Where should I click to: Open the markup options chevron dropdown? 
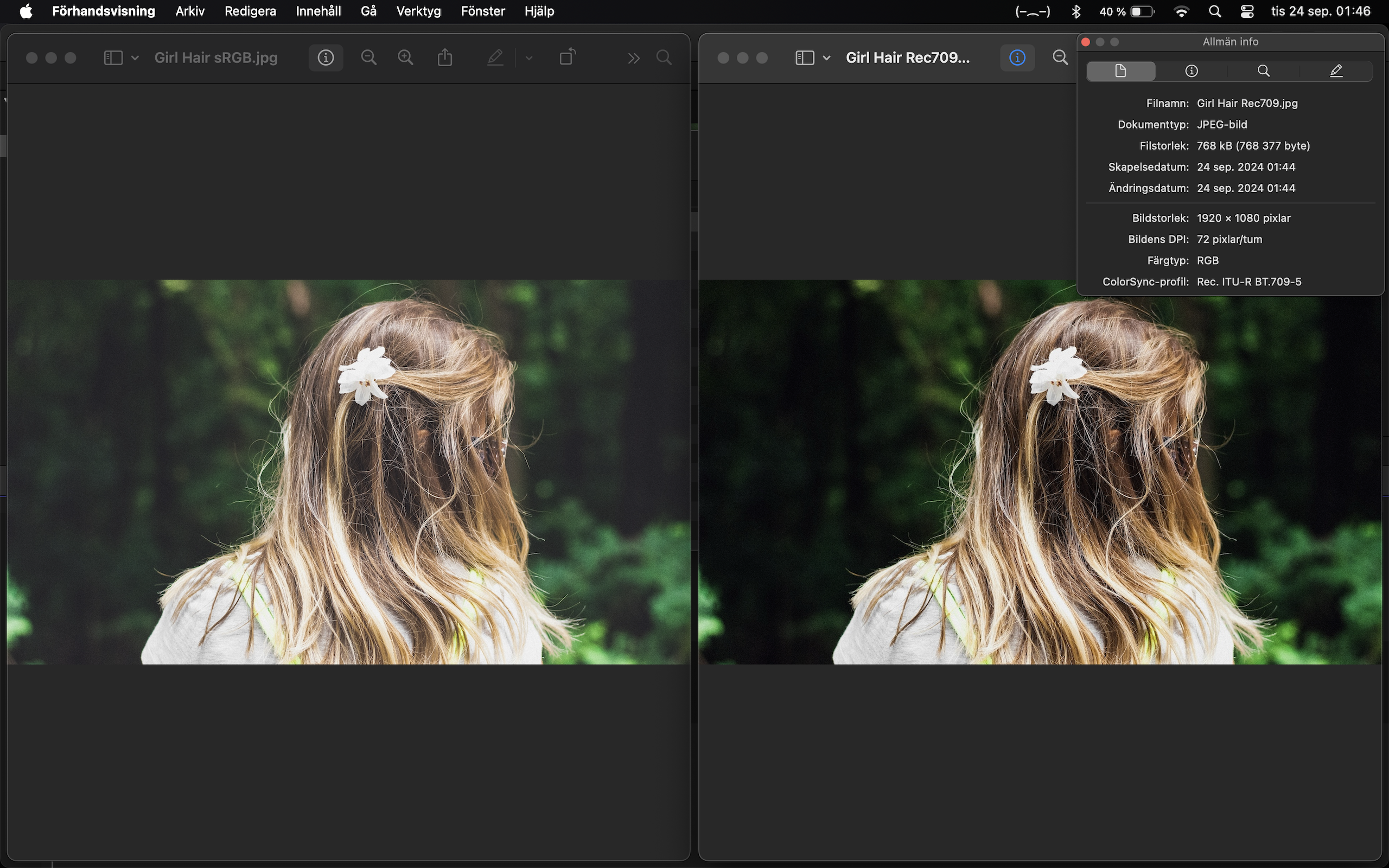pos(528,58)
